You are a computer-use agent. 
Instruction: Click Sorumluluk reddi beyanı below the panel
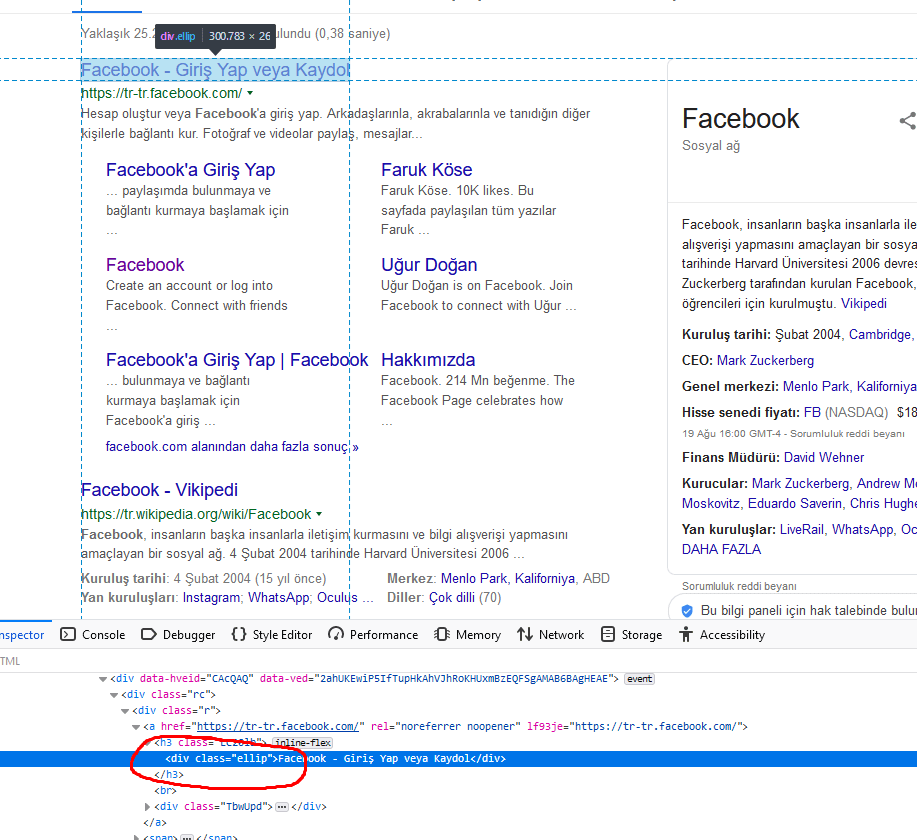739,586
